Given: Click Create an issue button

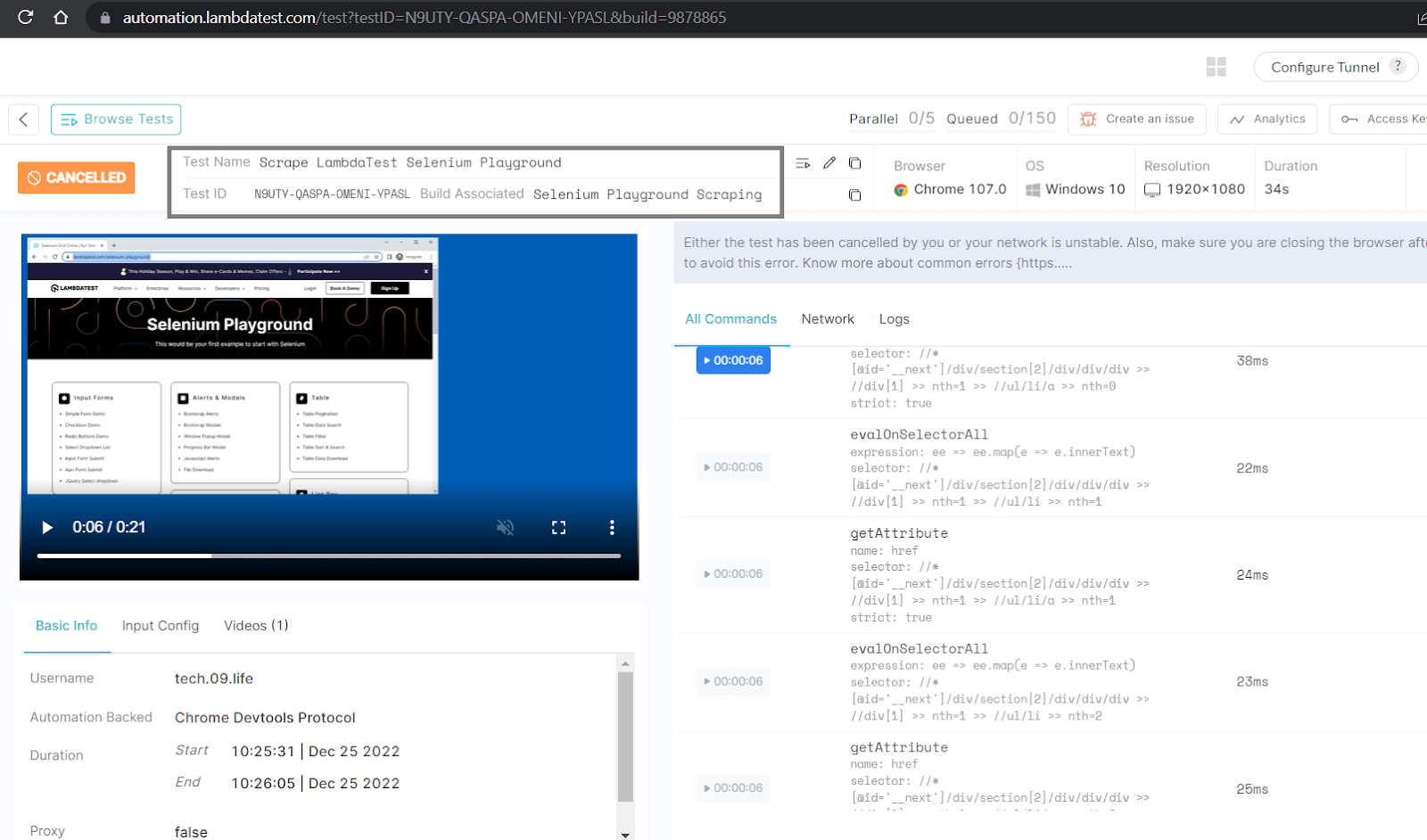Looking at the screenshot, I should 1137,119.
